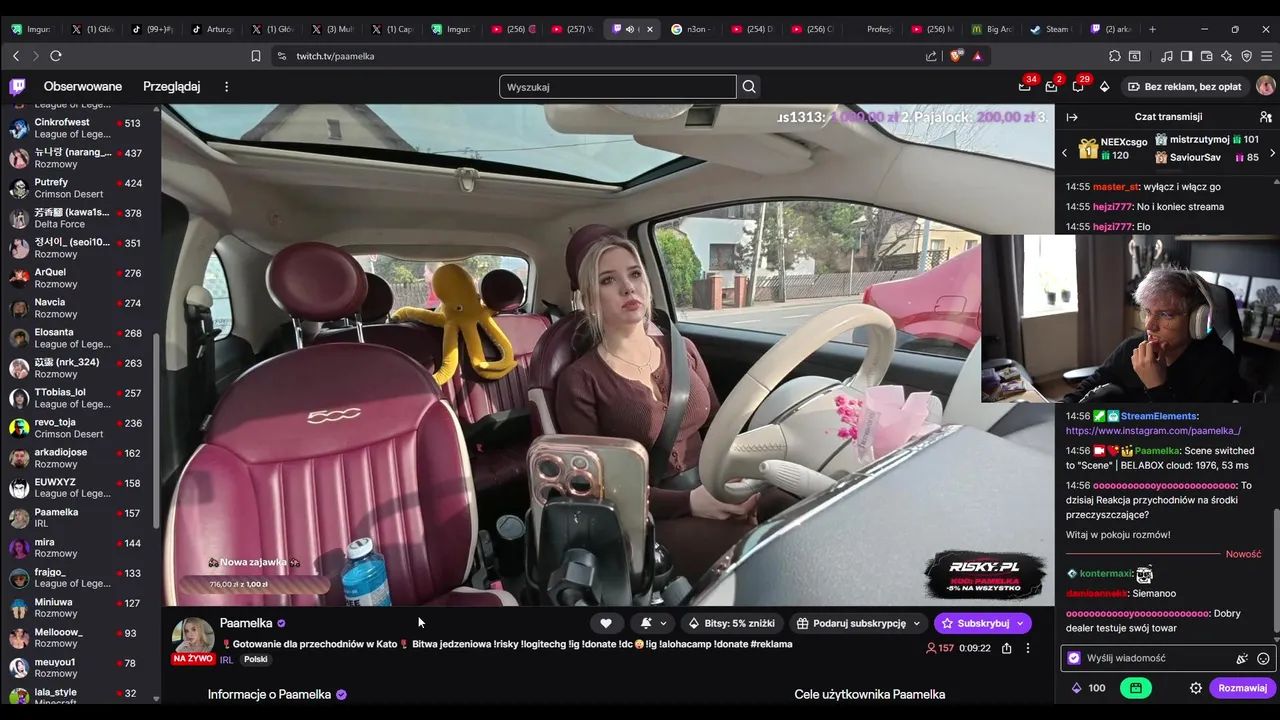Switch to the Obserwowane tab
The height and width of the screenshot is (720, 1280).
point(83,87)
